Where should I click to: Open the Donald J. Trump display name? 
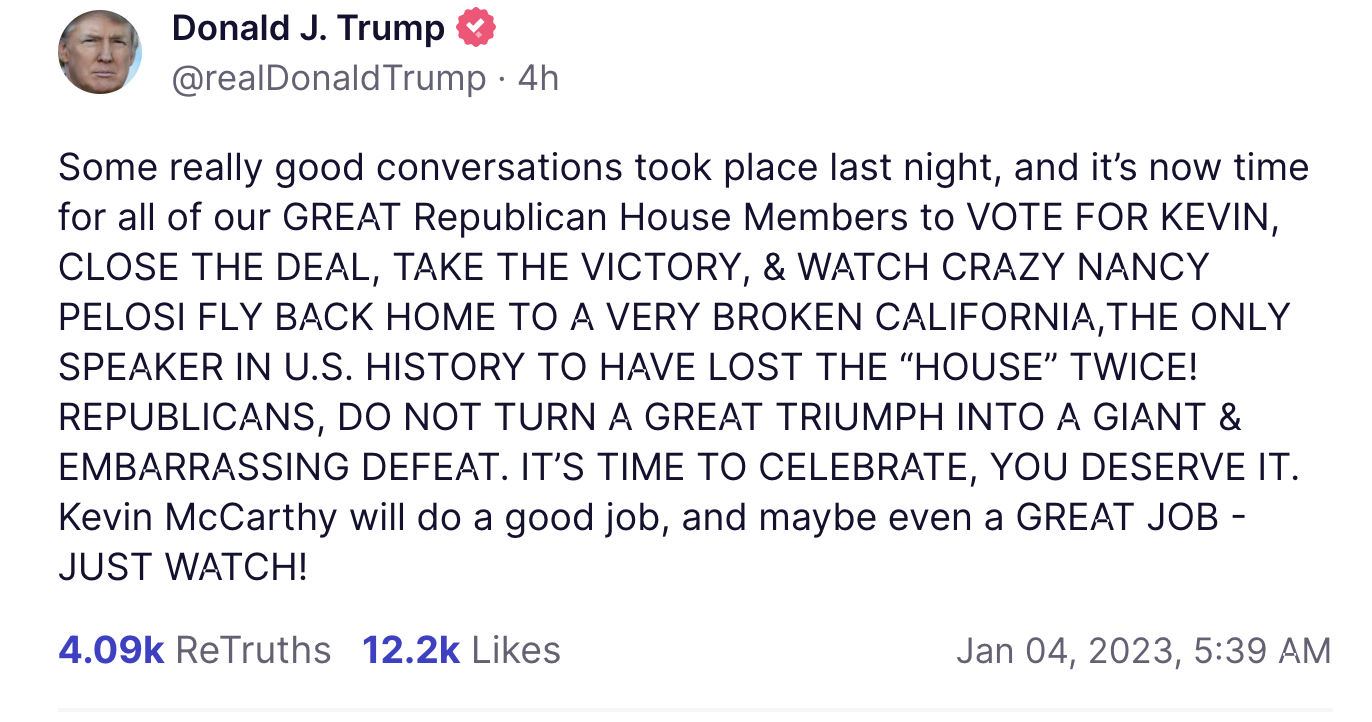tap(308, 28)
